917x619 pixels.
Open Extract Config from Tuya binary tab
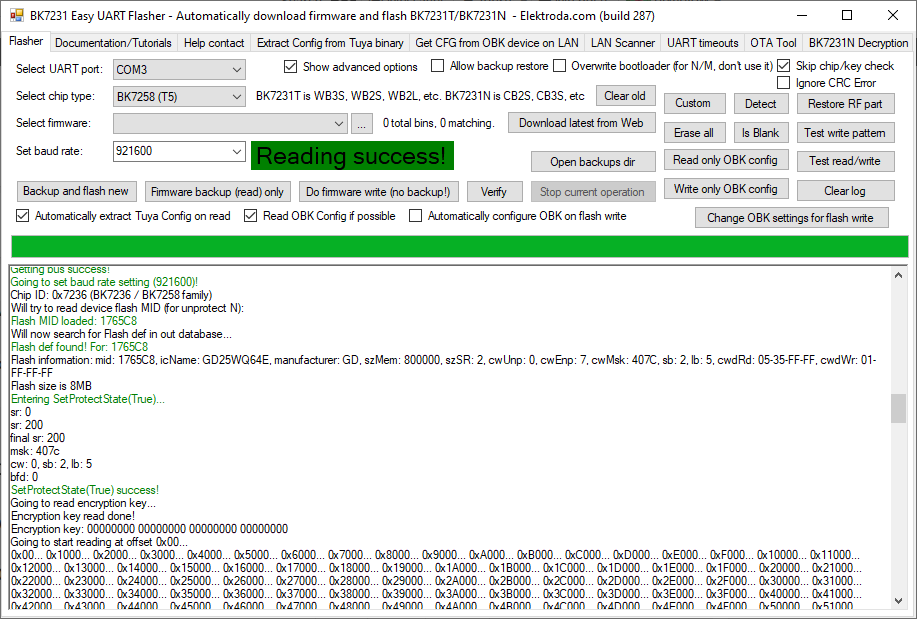click(x=330, y=43)
